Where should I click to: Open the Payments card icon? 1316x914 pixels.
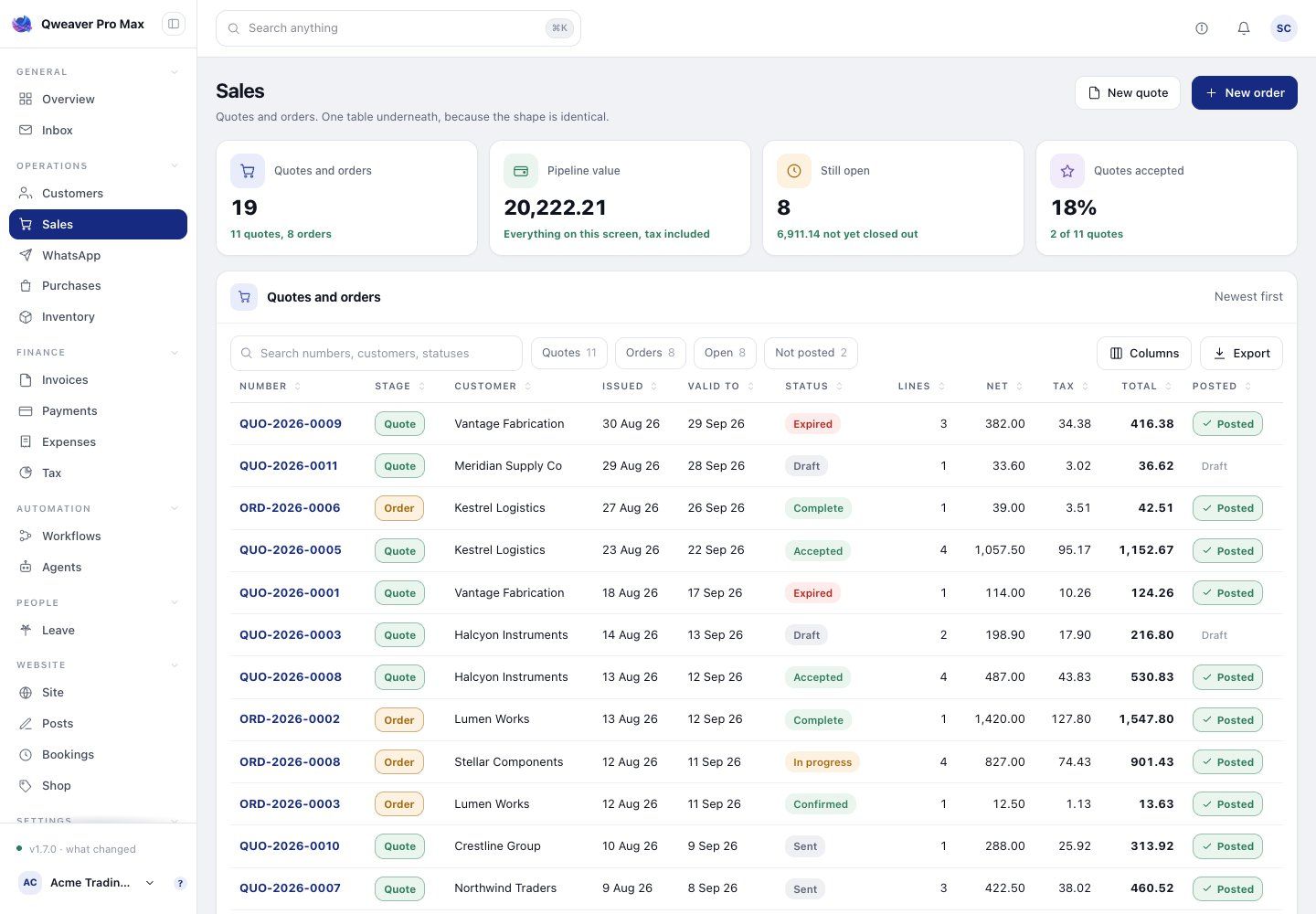(26, 410)
